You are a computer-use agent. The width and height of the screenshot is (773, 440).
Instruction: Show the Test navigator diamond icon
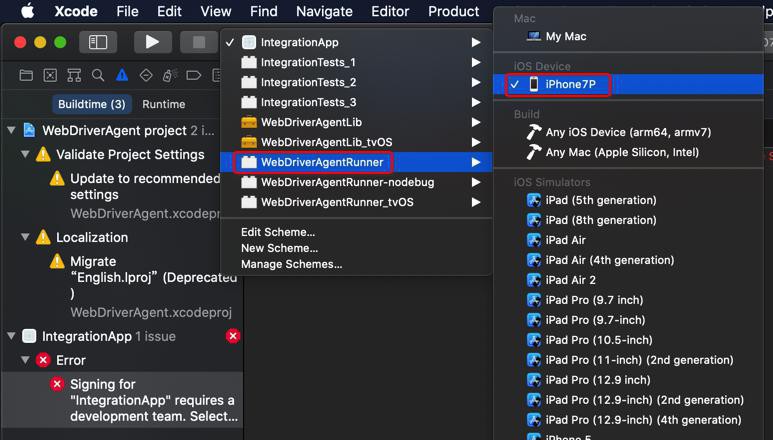coord(146,75)
